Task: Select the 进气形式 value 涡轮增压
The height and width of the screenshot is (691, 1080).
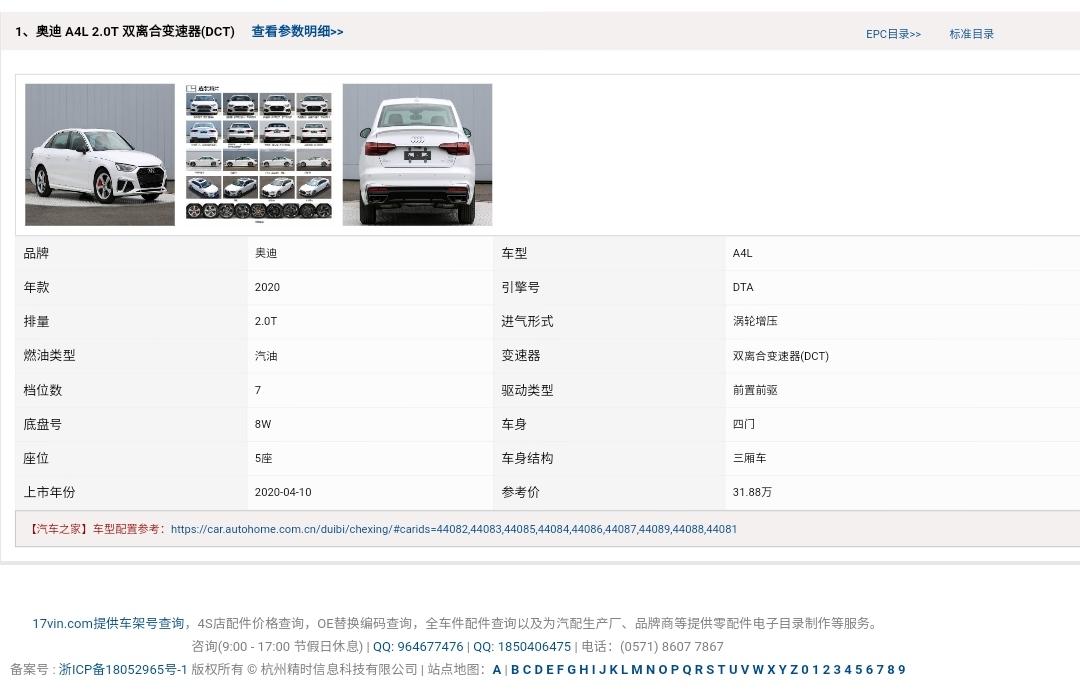Action: (755, 321)
